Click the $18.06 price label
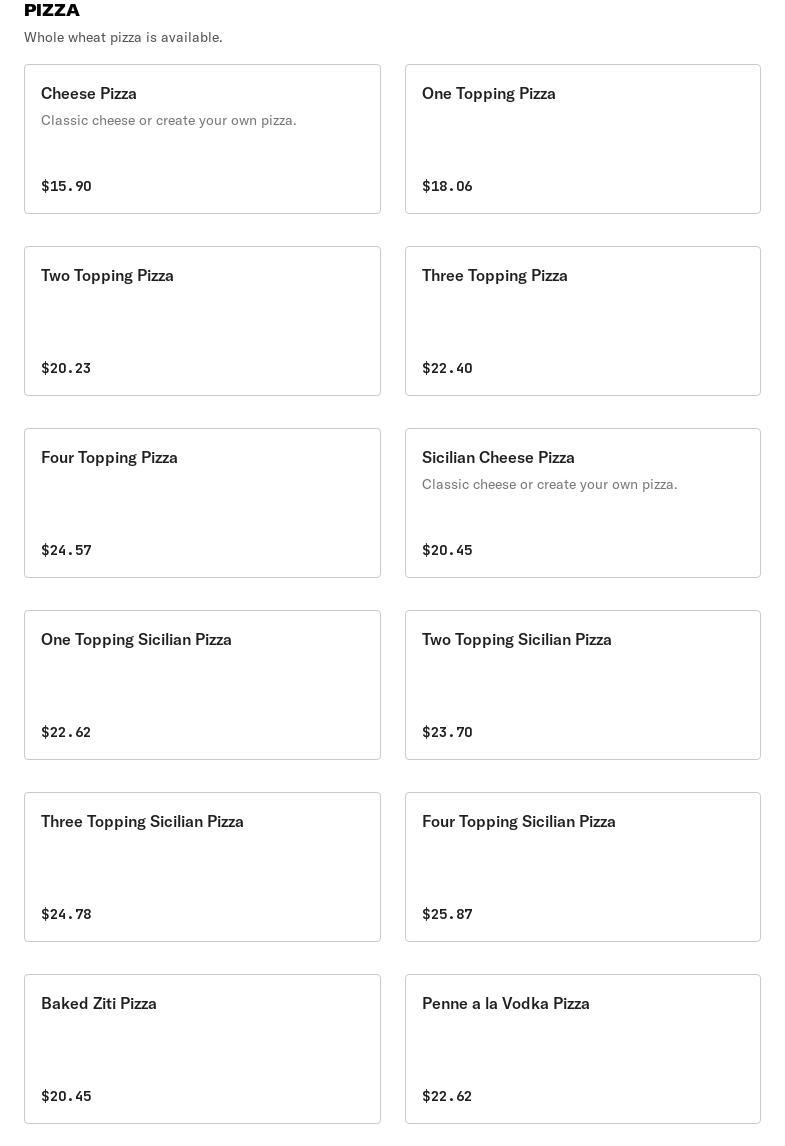 tap(447, 186)
